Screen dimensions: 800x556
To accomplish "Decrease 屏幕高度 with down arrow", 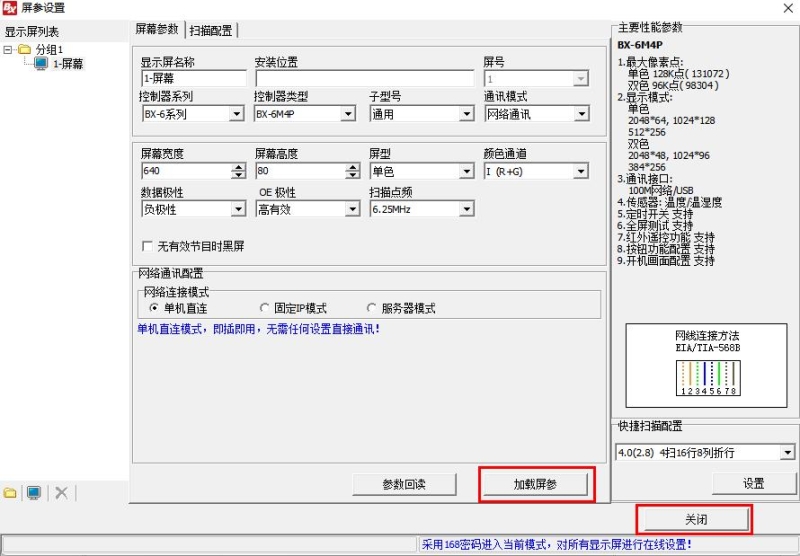I will click(352, 175).
